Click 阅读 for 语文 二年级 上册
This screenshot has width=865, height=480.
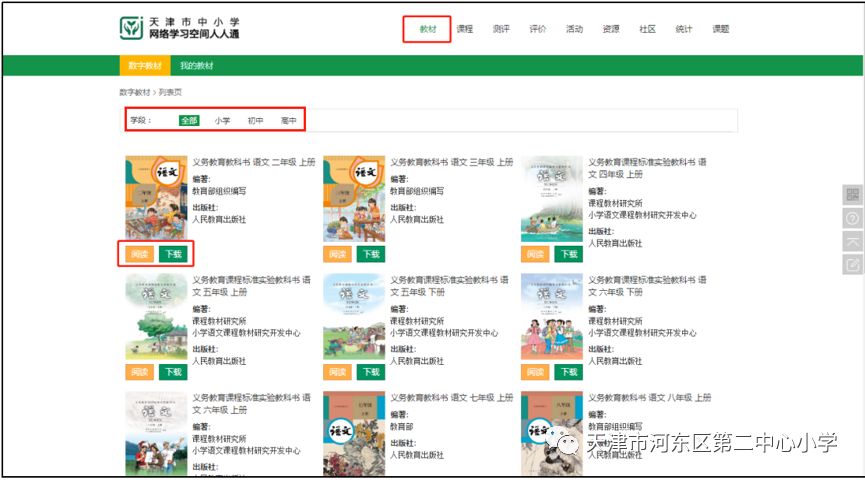(x=140, y=254)
